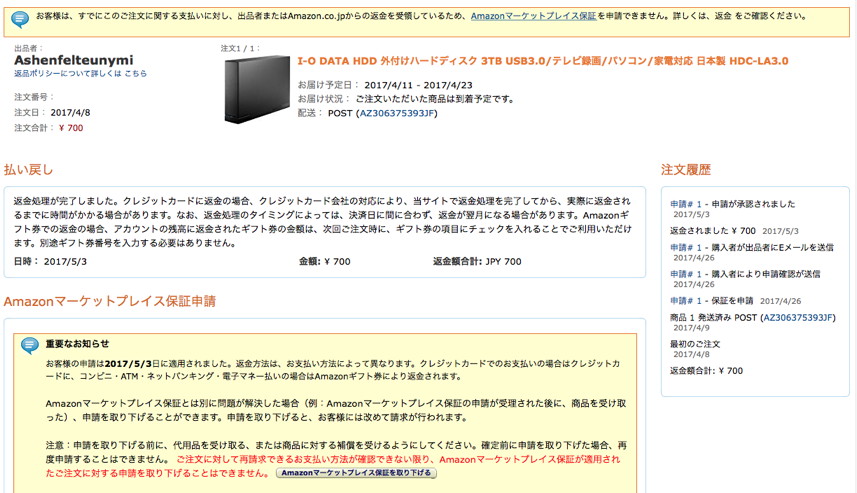Click 金額: ¥ 700 in refund box
Image resolution: width=857 pixels, height=493 pixels.
pos(325,261)
